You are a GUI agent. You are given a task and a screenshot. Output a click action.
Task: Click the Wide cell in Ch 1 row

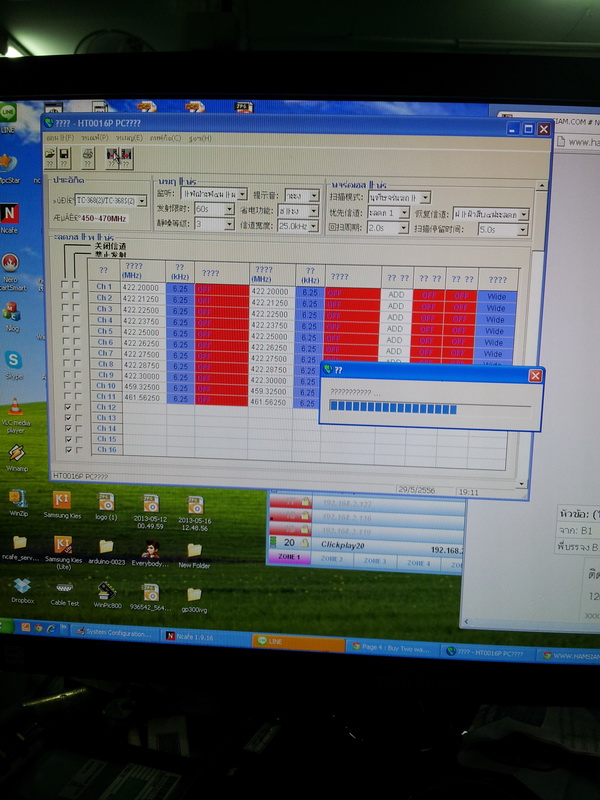tap(496, 296)
